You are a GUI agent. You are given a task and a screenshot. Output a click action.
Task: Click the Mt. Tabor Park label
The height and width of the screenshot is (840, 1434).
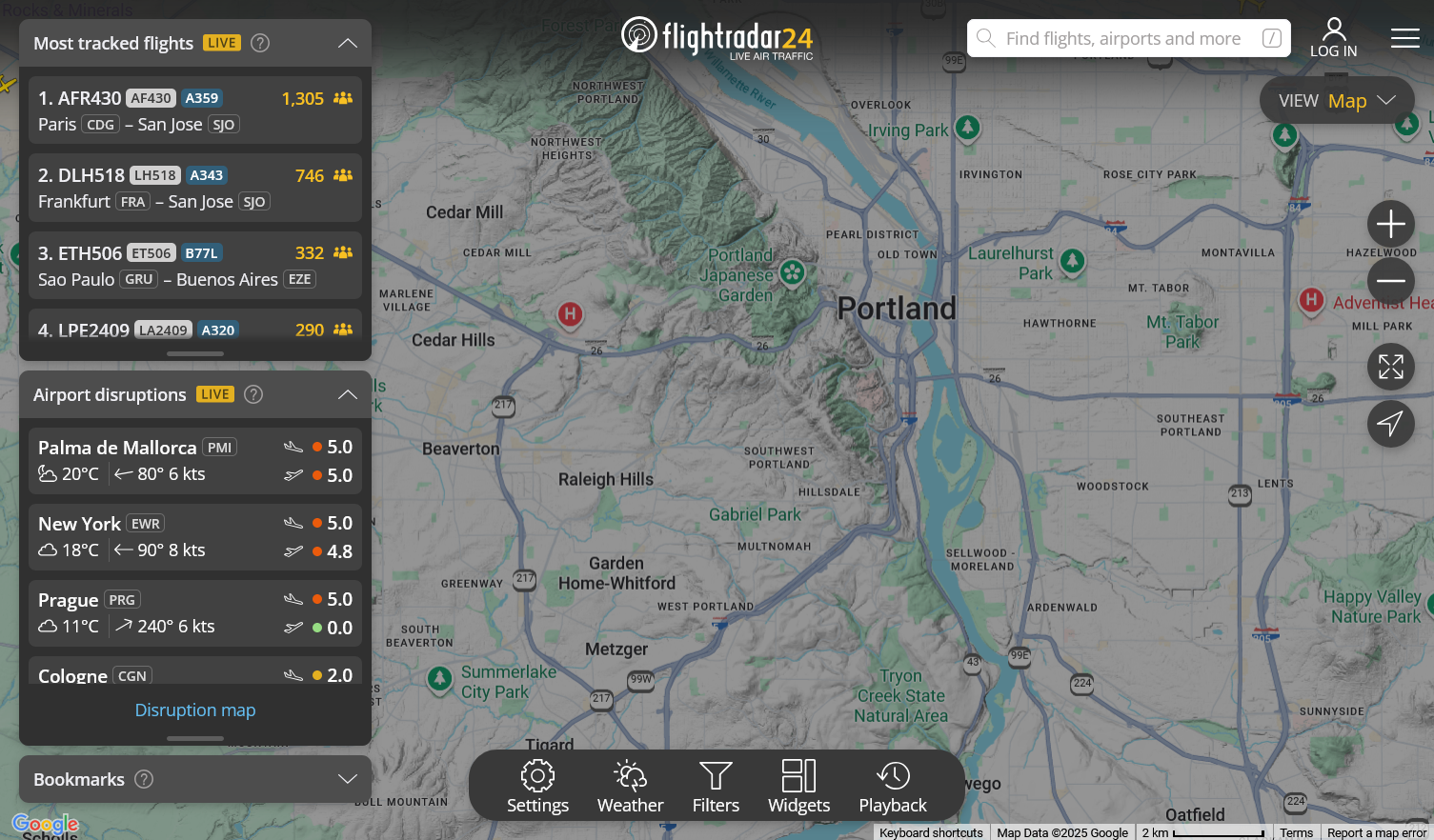1182,331
